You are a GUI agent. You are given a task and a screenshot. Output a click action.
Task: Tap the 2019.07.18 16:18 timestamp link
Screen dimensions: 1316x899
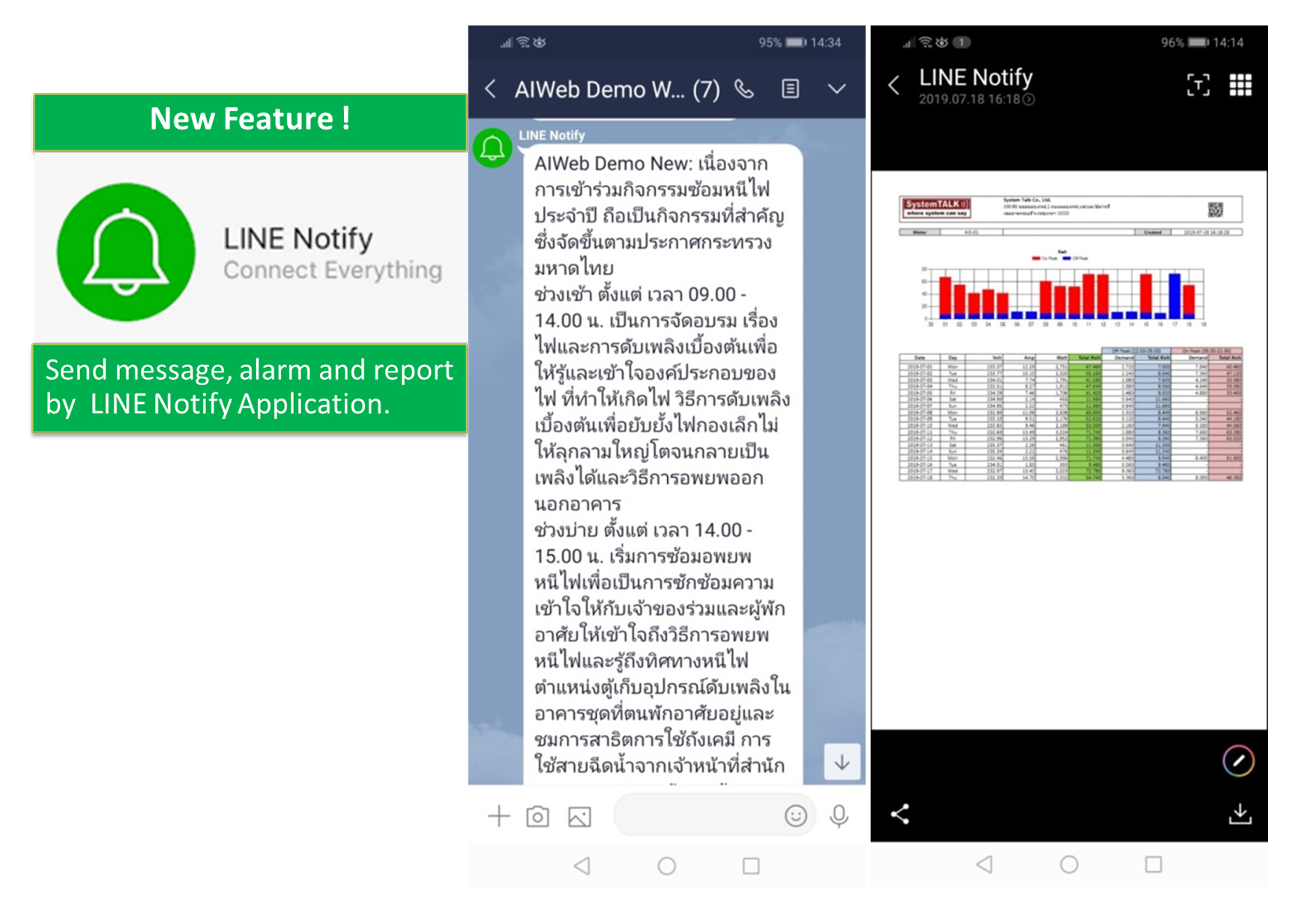pyautogui.click(x=977, y=100)
